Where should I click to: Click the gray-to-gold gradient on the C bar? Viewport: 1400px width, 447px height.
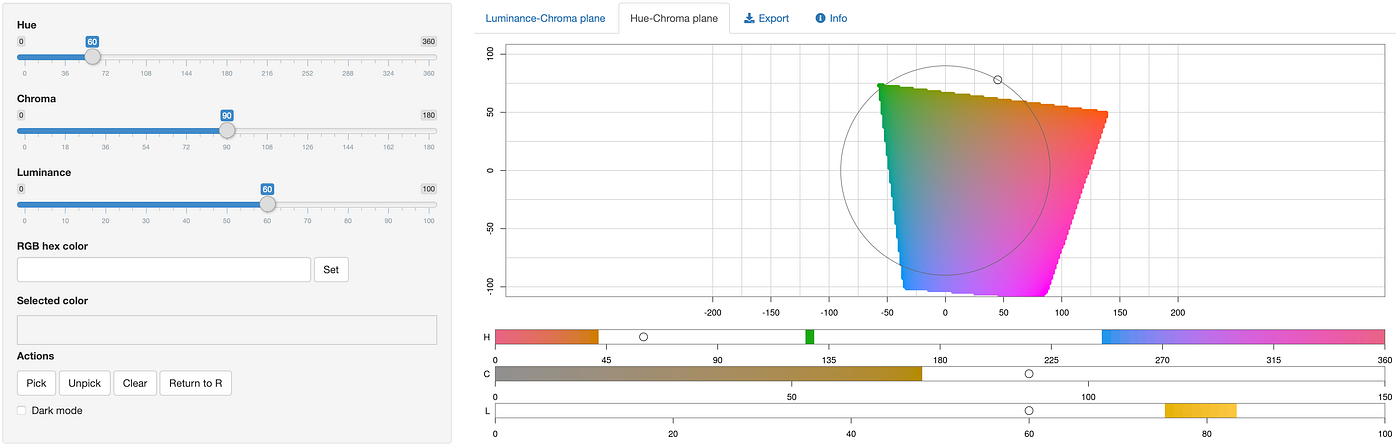[x=709, y=374]
